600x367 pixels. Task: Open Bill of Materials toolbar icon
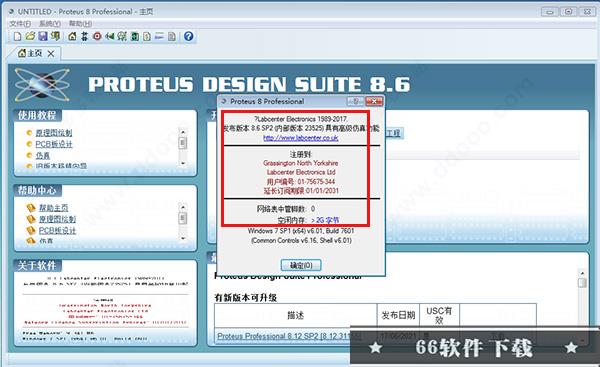click(147, 36)
